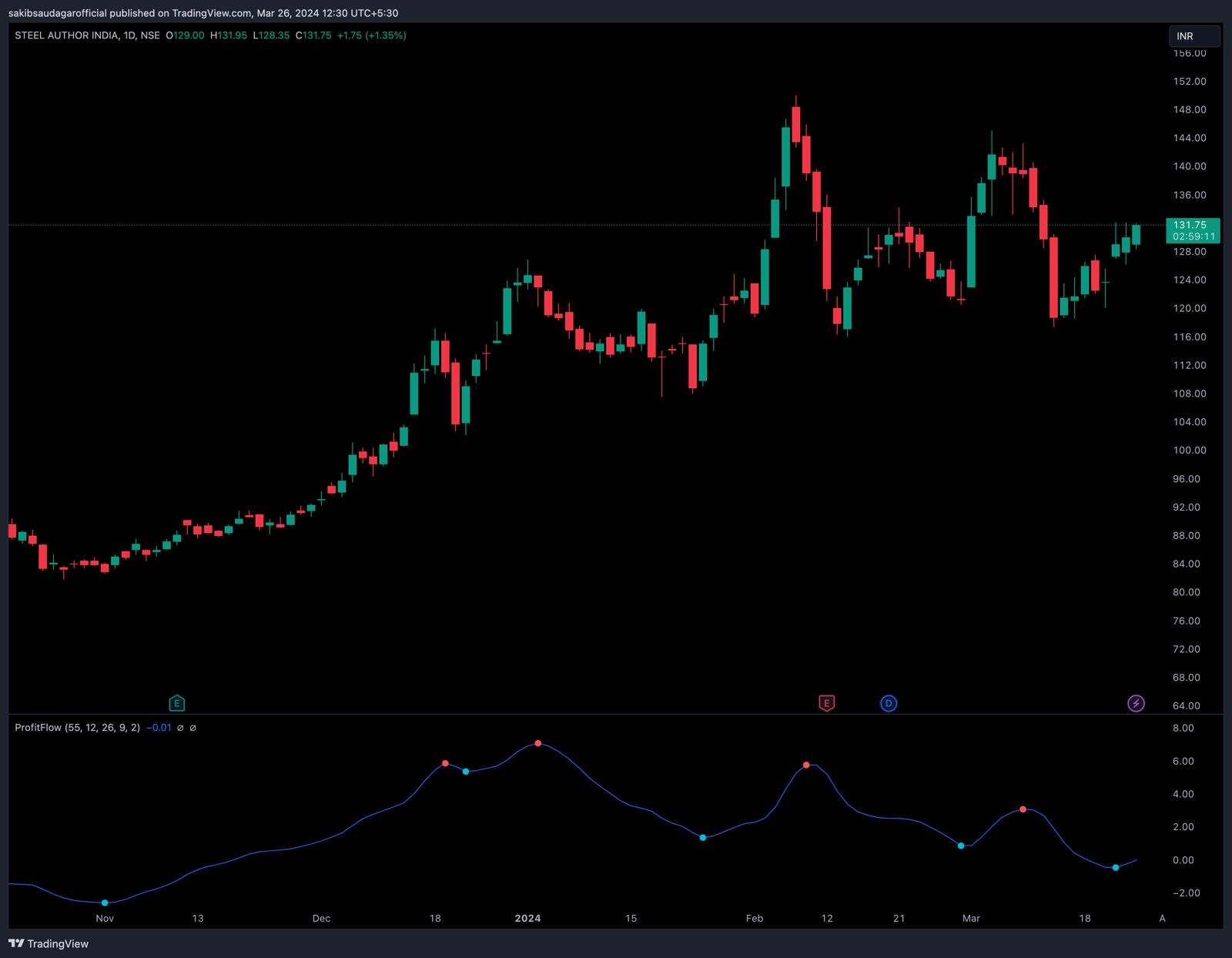This screenshot has height=958, width=1232.
Task: Click the ProfitFlow indicator label
Action: click(77, 728)
